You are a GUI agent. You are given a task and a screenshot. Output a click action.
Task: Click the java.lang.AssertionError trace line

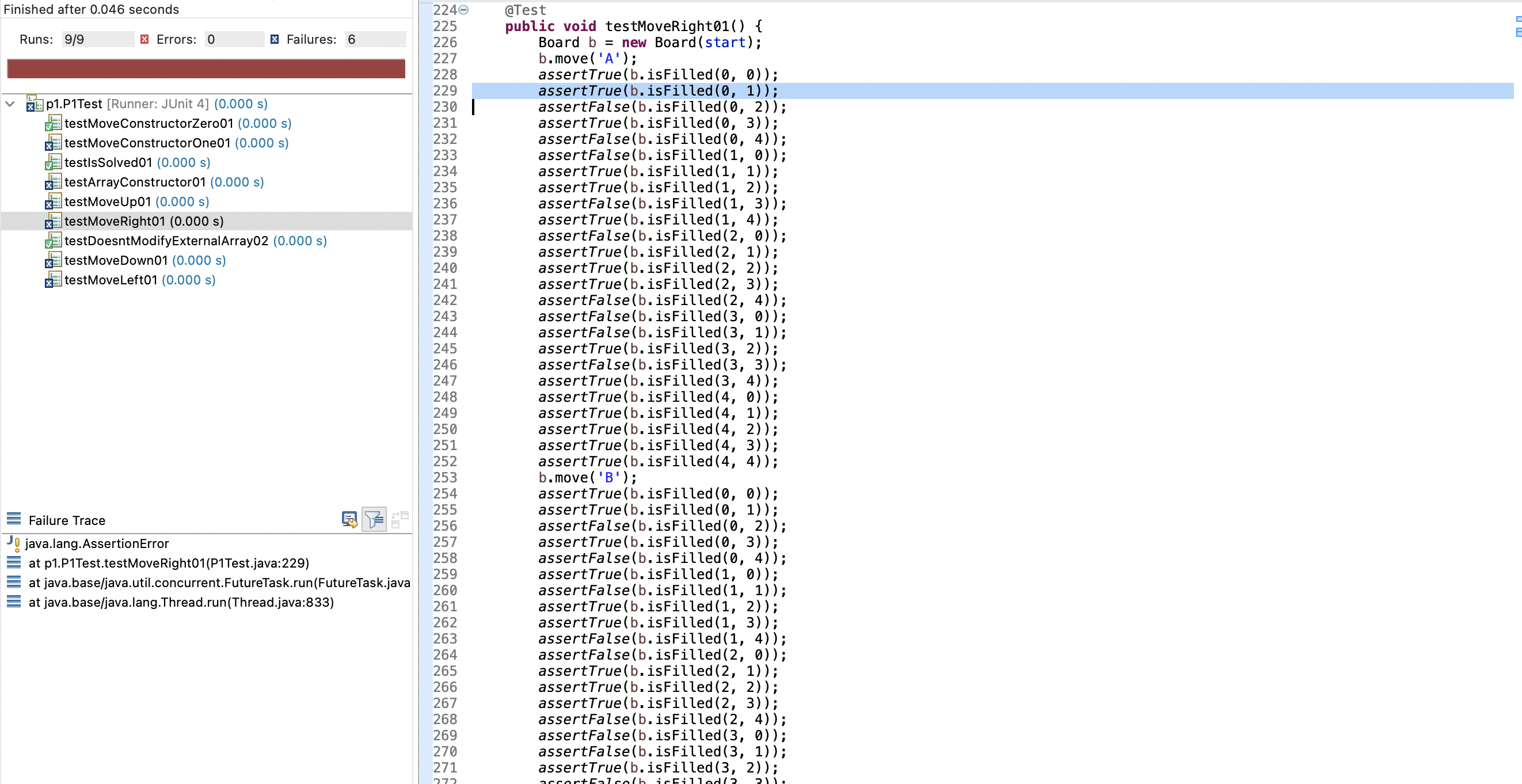pyautogui.click(x=97, y=543)
